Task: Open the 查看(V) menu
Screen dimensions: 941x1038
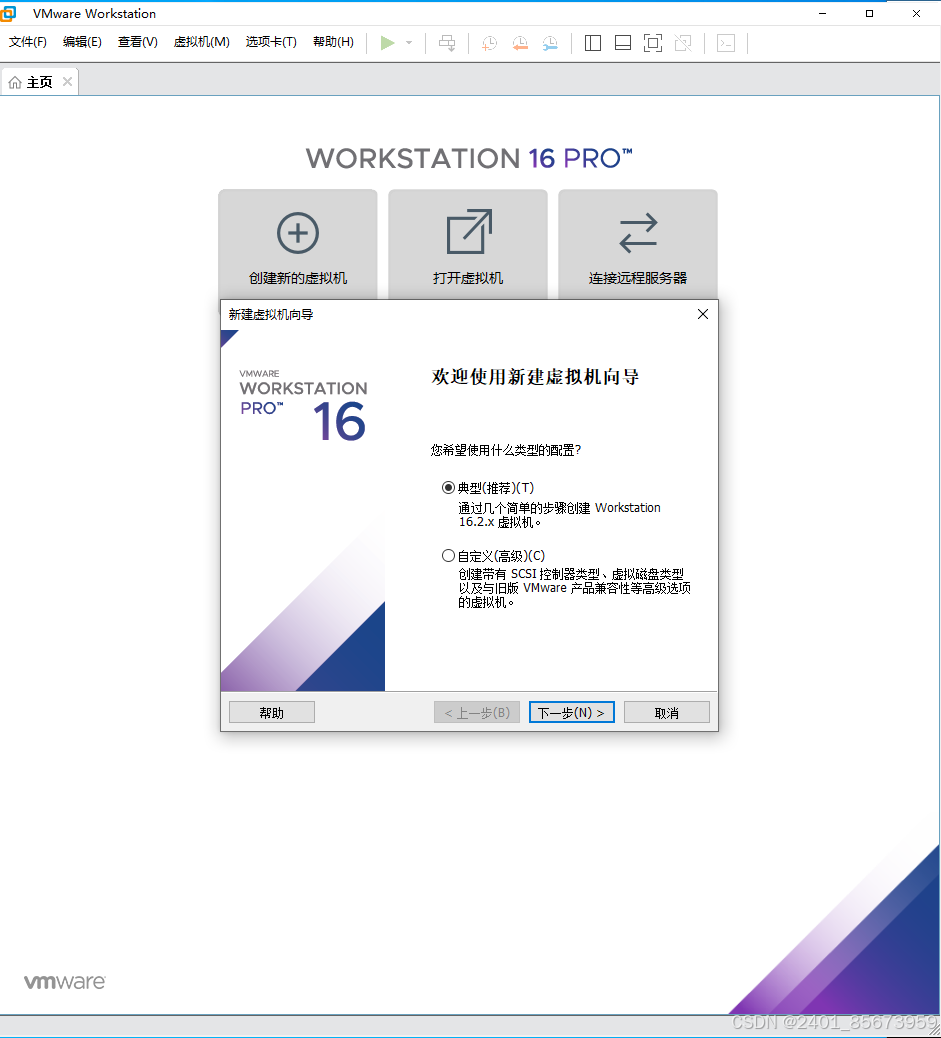Action: point(138,42)
